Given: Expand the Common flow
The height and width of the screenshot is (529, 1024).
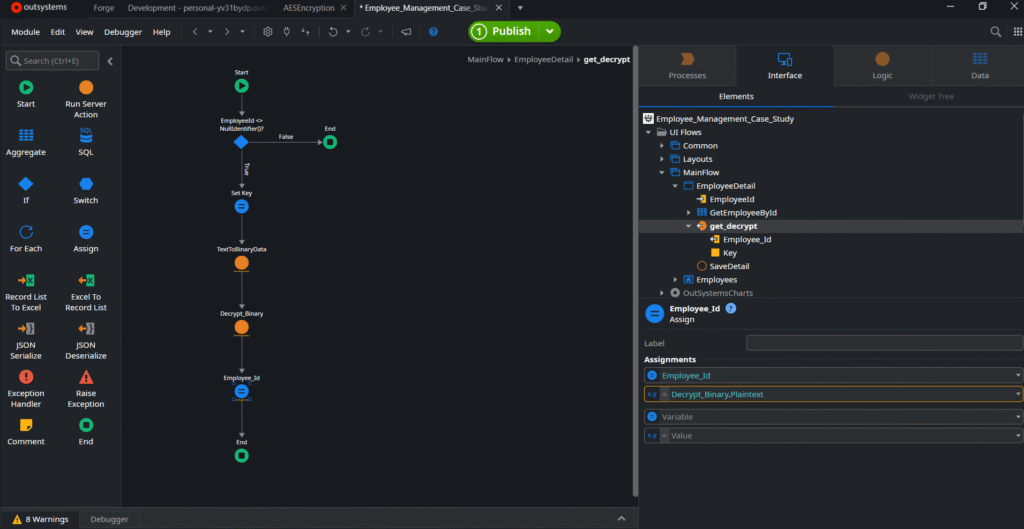Looking at the screenshot, I should pyautogui.click(x=662, y=146).
